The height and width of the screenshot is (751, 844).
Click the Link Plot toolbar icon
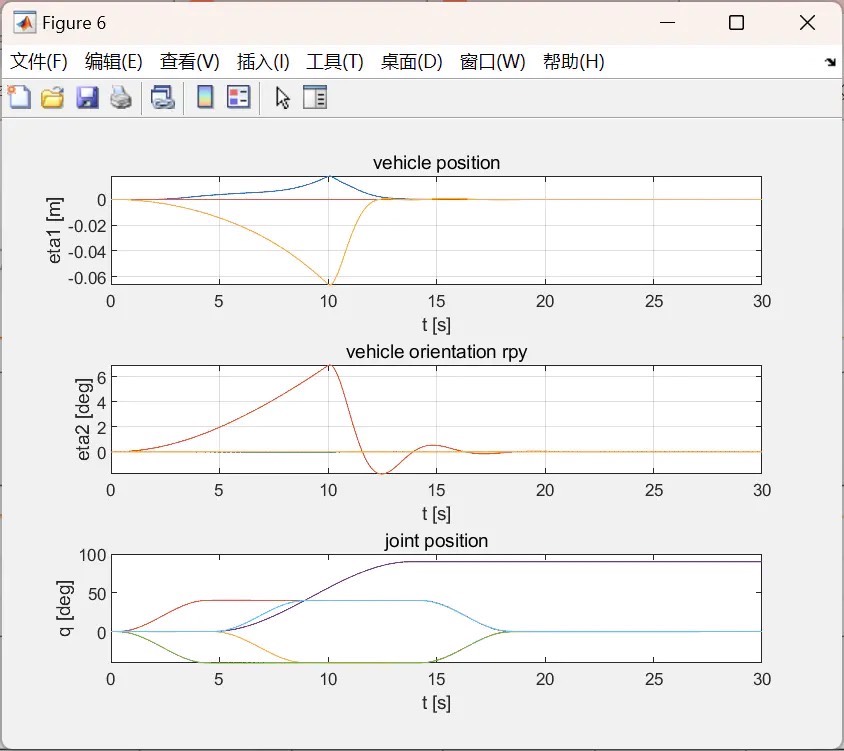coord(163,98)
